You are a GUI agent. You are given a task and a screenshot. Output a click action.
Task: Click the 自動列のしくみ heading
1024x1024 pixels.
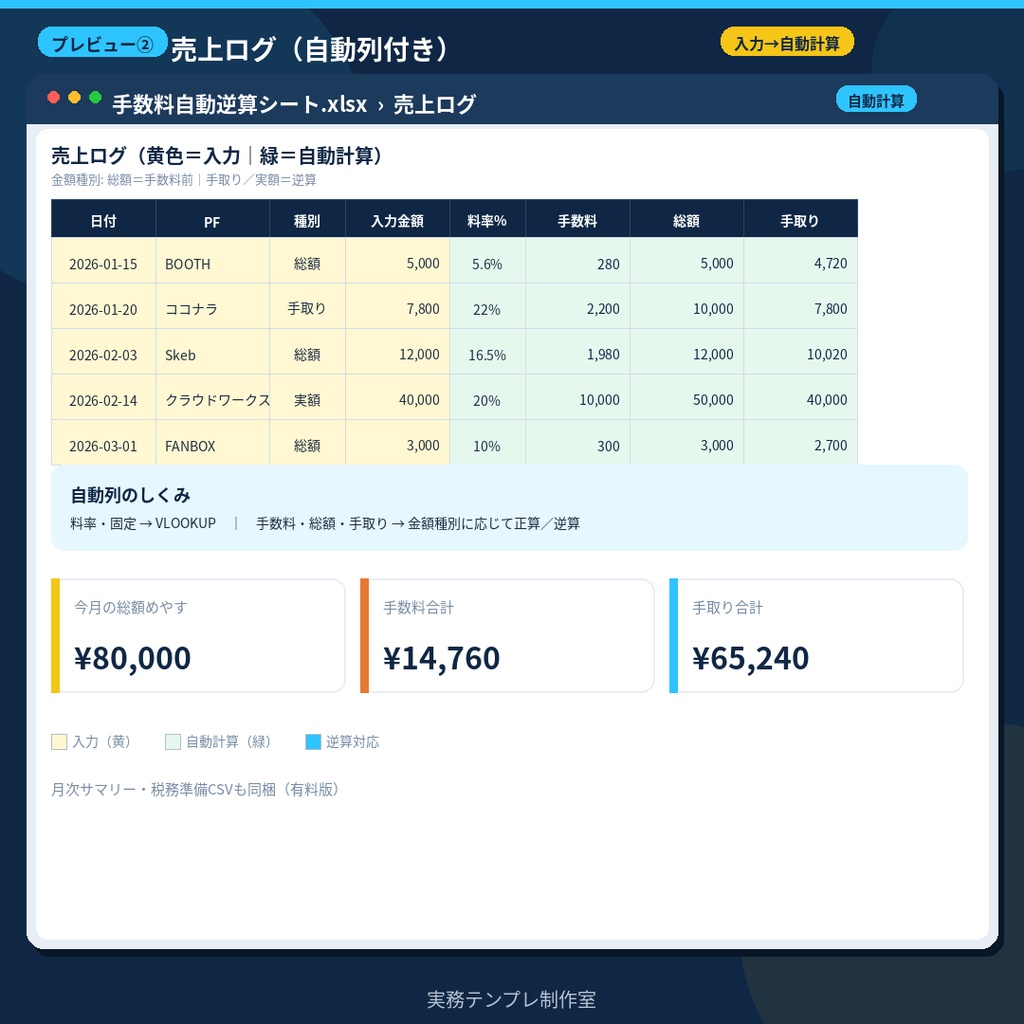pos(130,495)
